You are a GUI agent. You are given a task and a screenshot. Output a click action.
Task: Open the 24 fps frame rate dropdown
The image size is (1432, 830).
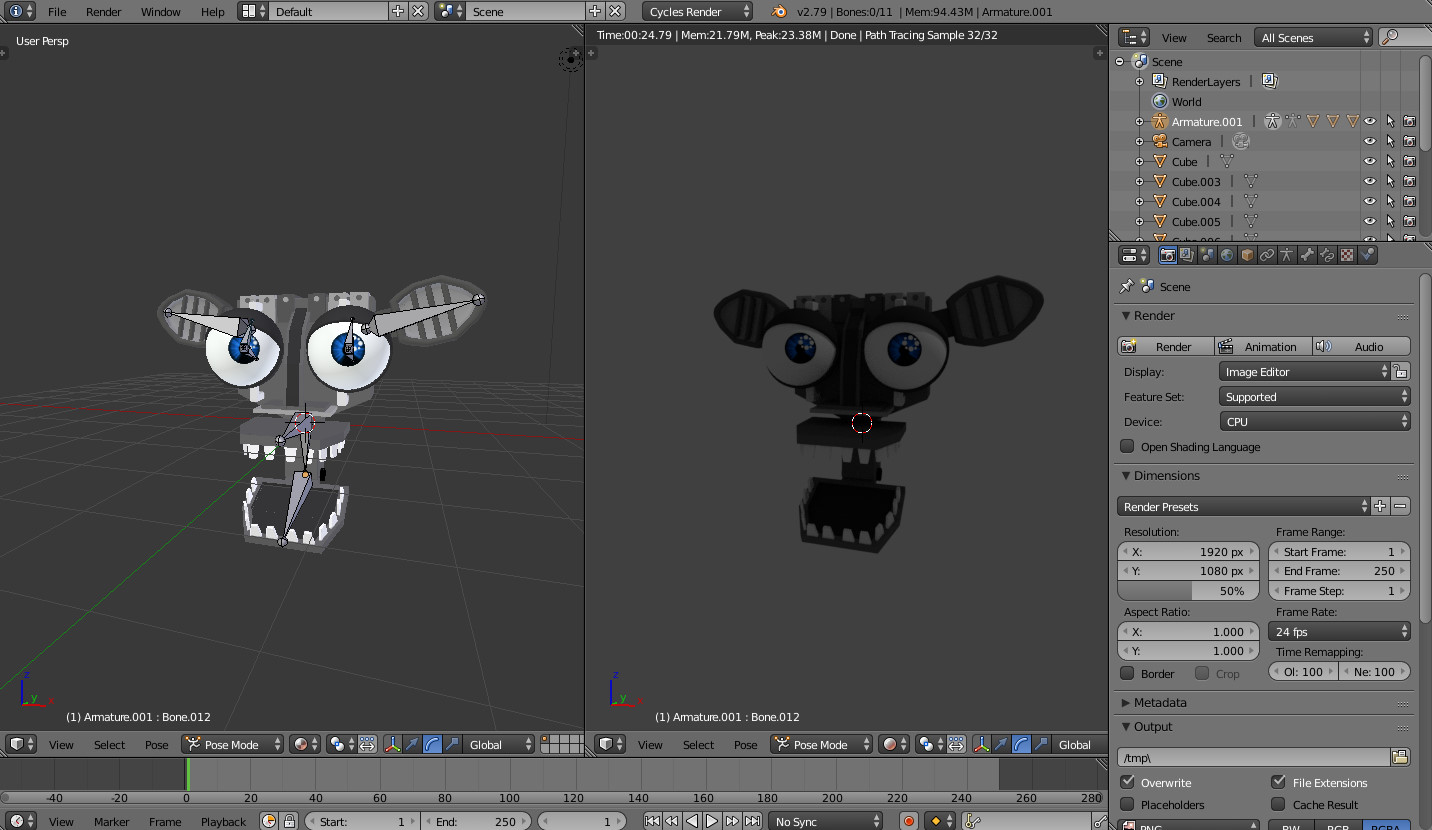coord(1339,631)
